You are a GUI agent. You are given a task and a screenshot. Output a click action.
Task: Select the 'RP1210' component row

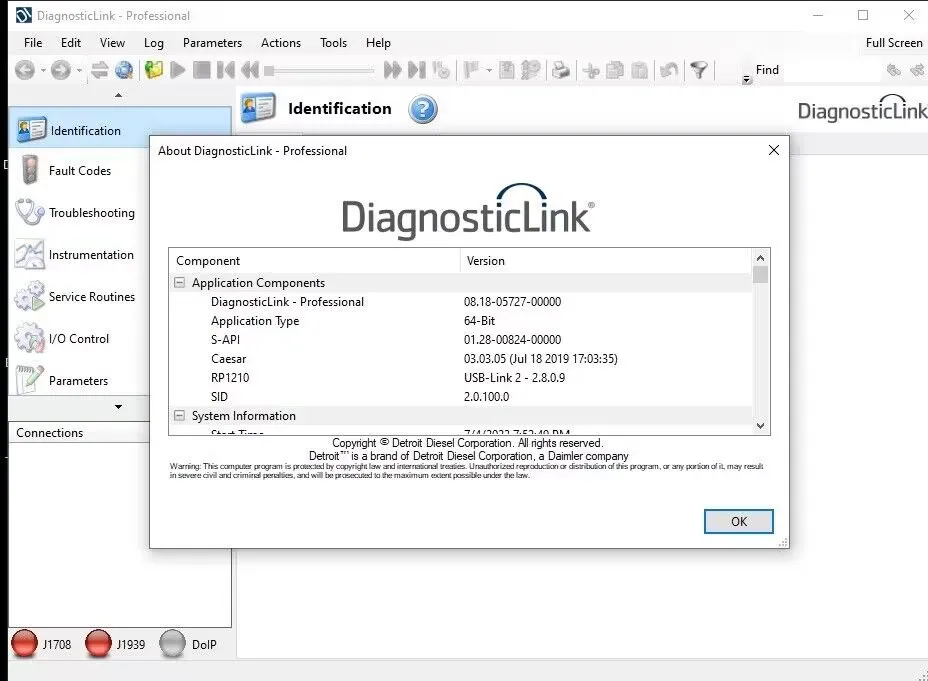[x=461, y=377]
